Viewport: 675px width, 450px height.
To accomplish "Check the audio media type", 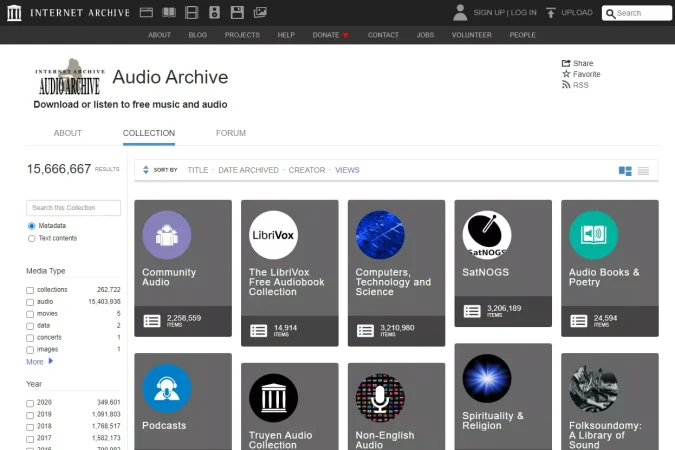I will [x=30, y=302].
